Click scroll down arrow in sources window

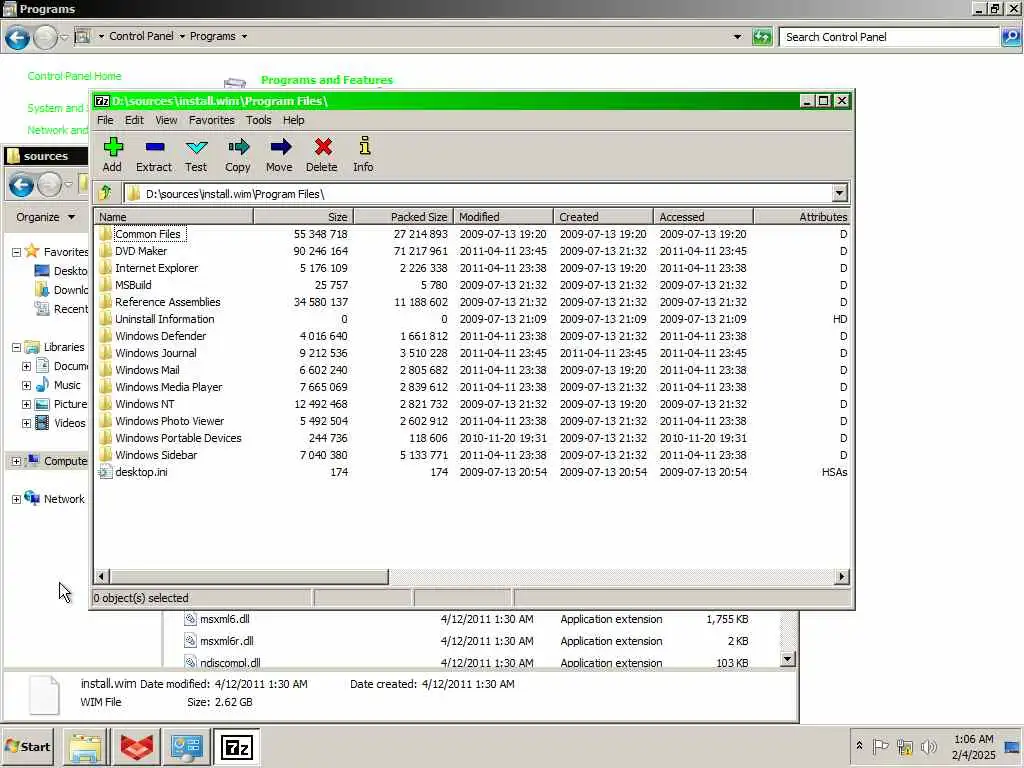788,659
